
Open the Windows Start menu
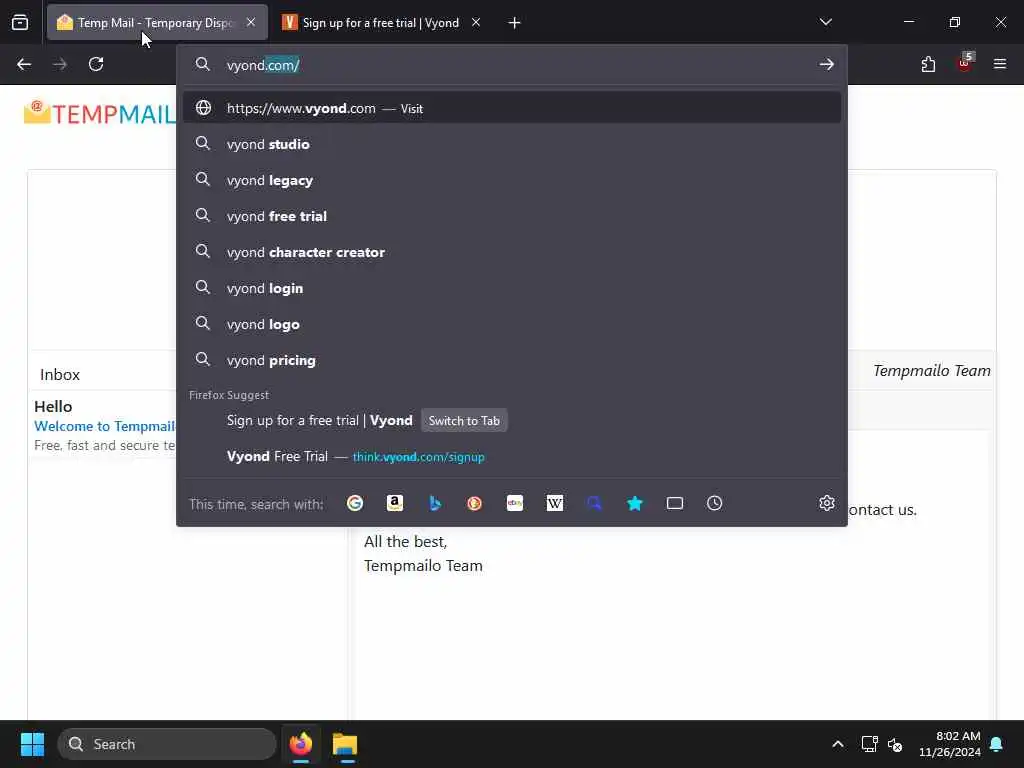(x=32, y=744)
